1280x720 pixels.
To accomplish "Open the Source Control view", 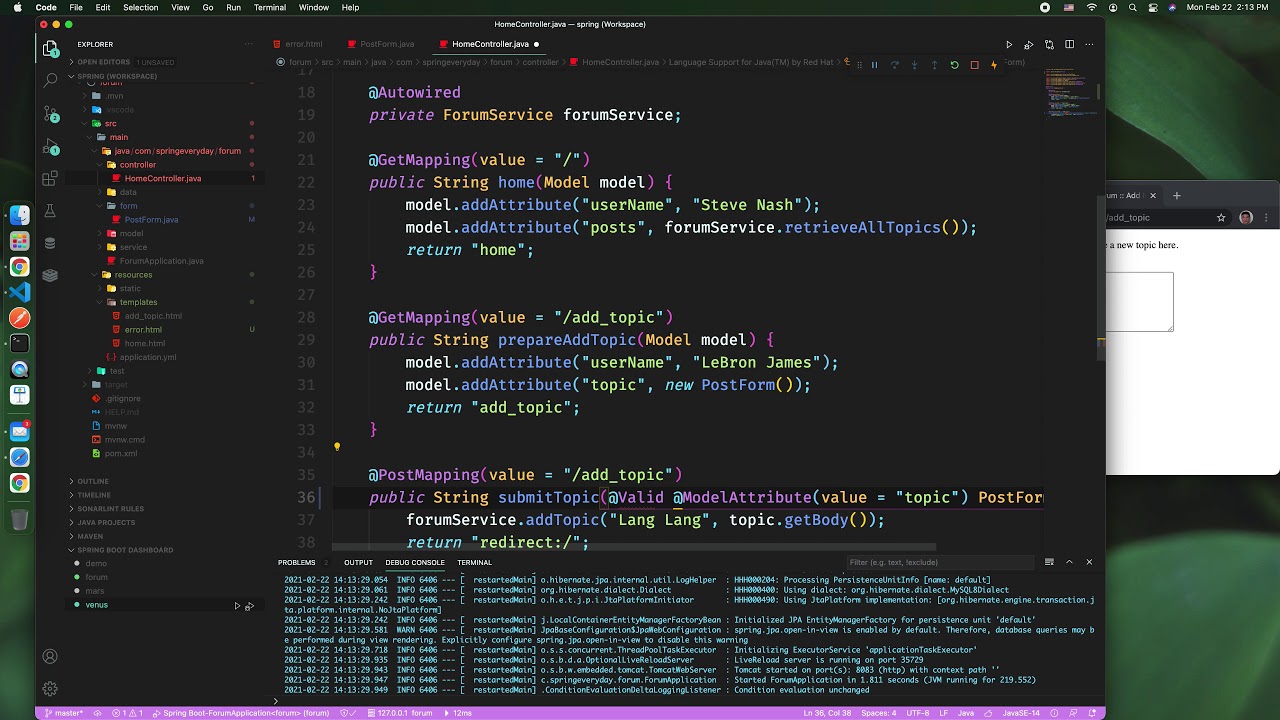I will tap(50, 113).
